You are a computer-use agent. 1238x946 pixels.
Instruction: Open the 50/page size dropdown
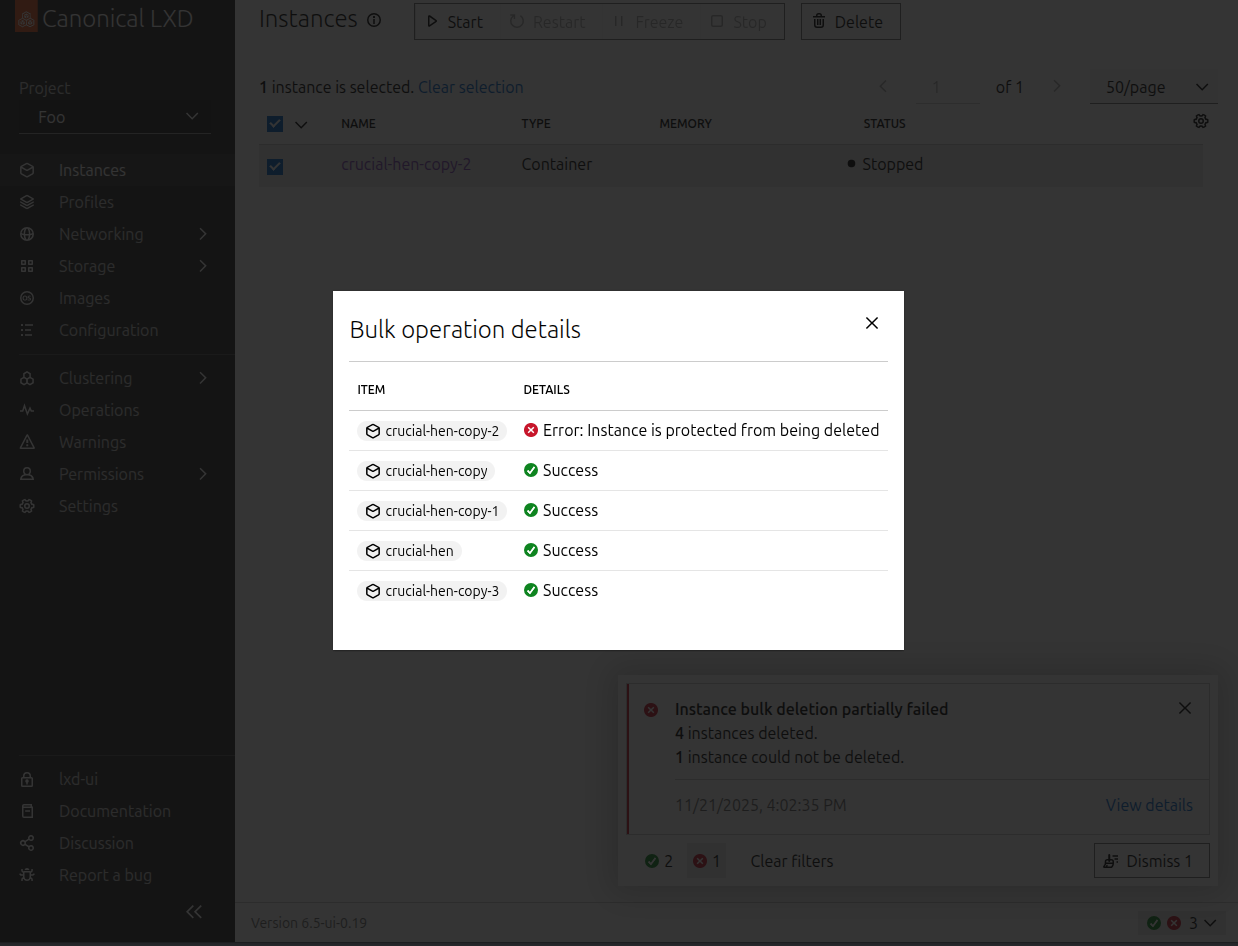(x=1154, y=88)
